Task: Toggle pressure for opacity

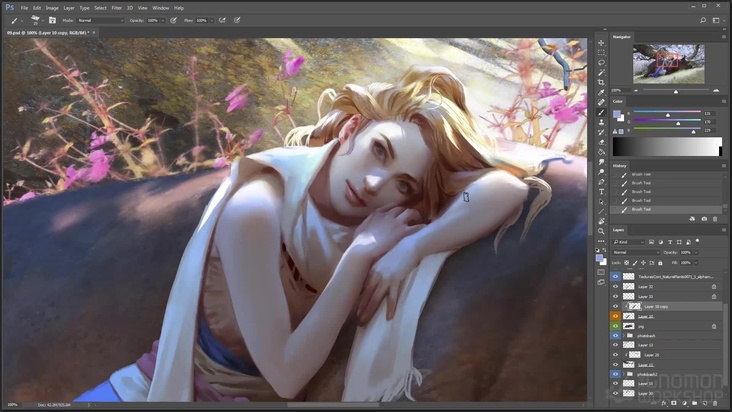Action: coord(173,20)
